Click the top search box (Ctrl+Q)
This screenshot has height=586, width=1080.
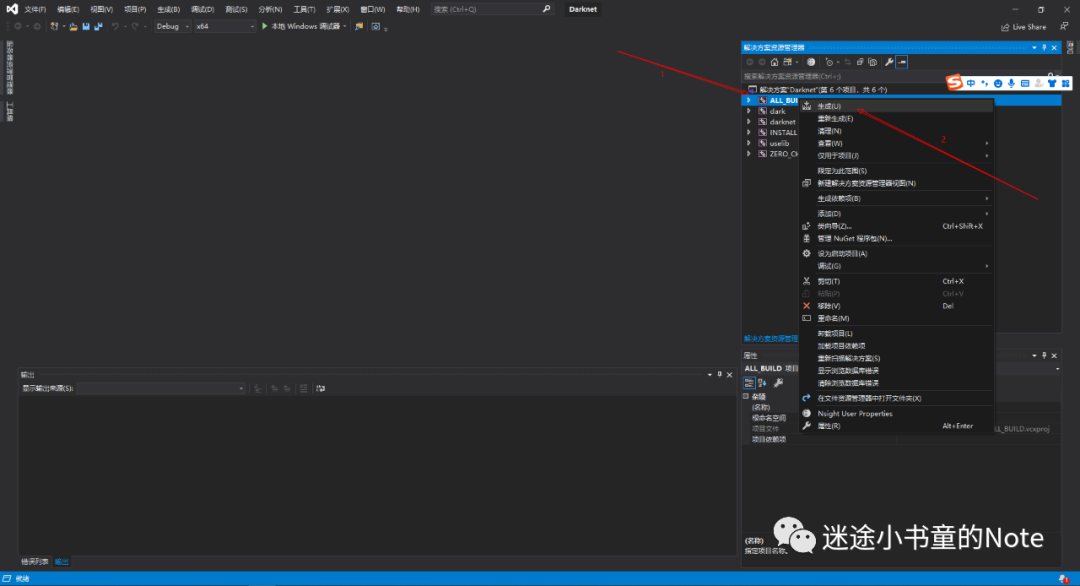(x=492, y=10)
